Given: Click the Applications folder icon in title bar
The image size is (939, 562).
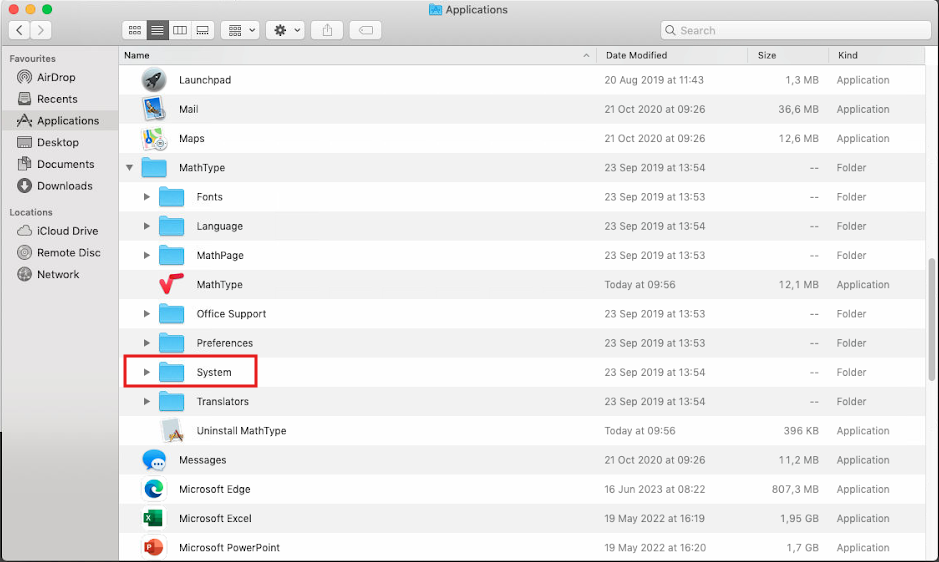Looking at the screenshot, I should (435, 10).
